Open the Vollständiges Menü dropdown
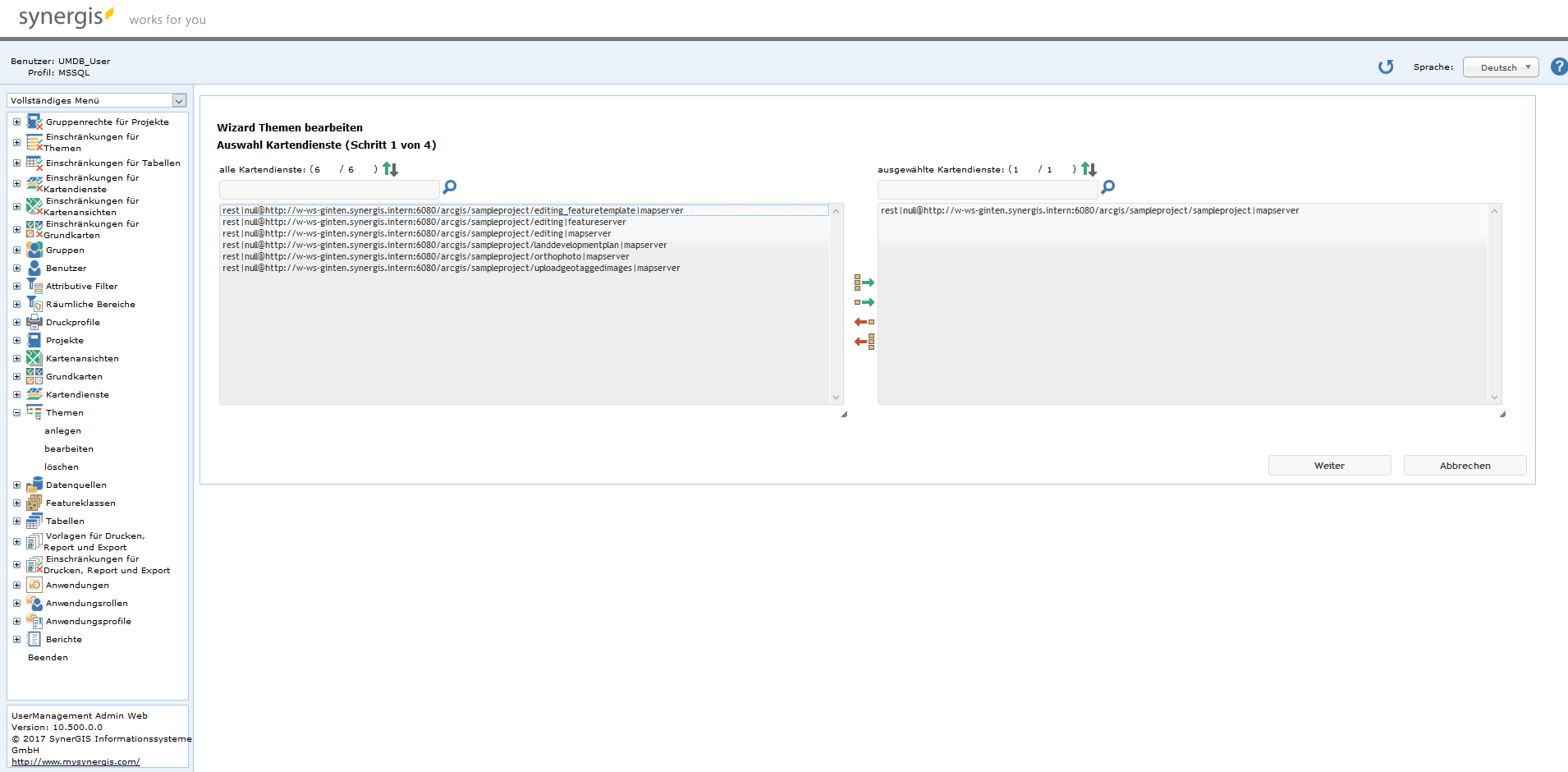 (x=179, y=99)
